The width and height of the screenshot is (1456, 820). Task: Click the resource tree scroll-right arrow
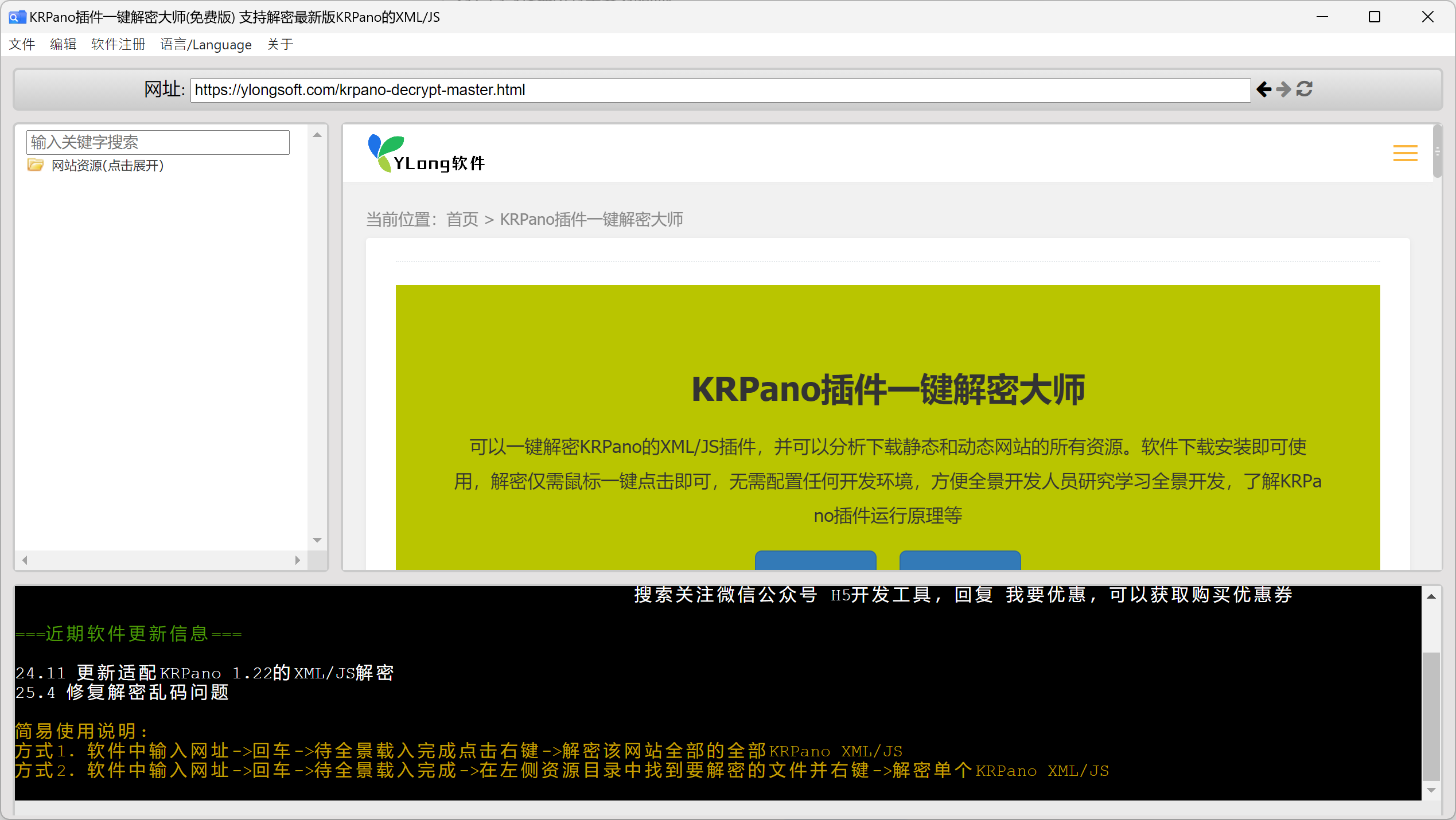(x=298, y=560)
